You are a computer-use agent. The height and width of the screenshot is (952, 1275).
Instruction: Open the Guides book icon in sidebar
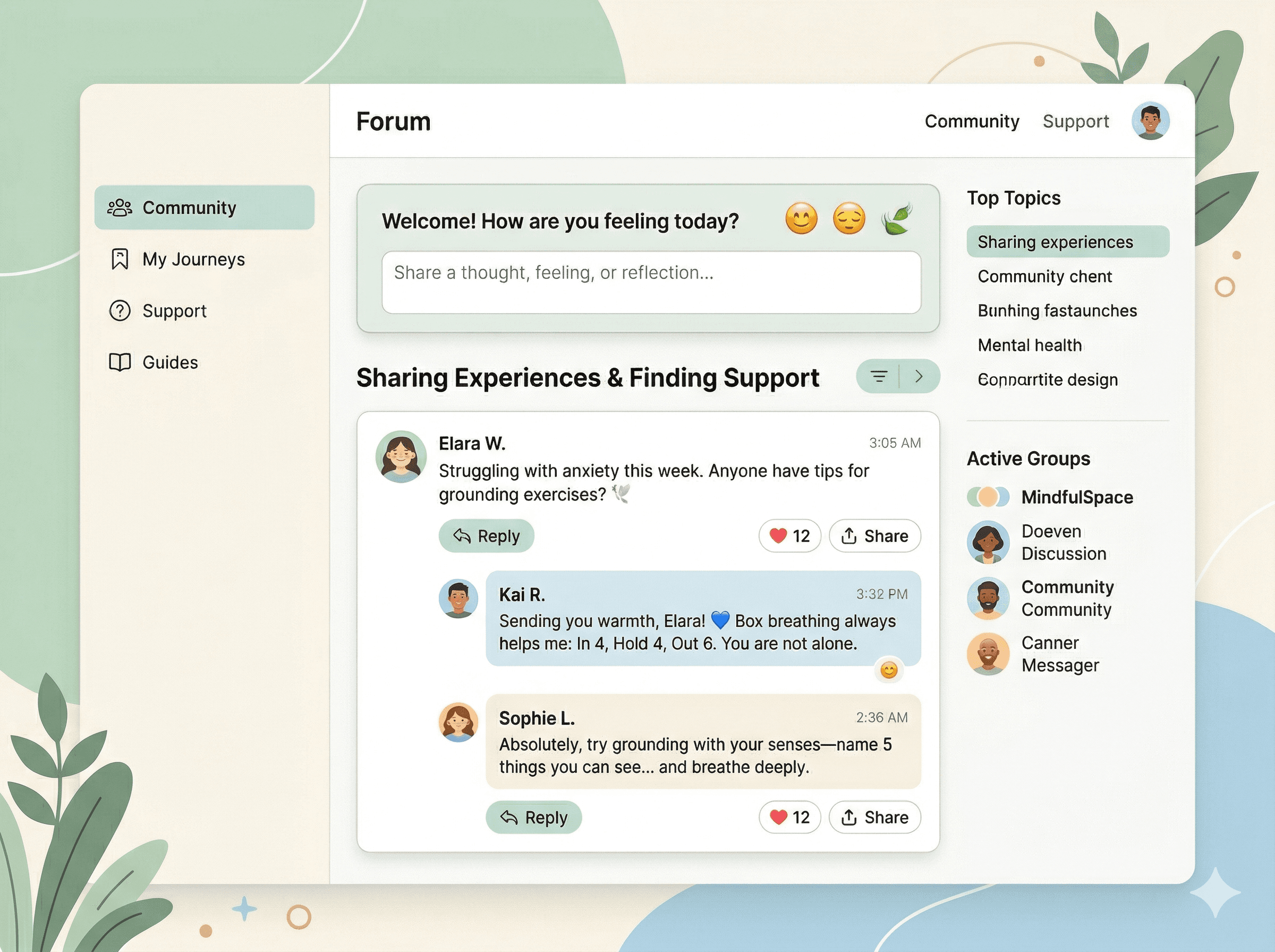coord(120,362)
